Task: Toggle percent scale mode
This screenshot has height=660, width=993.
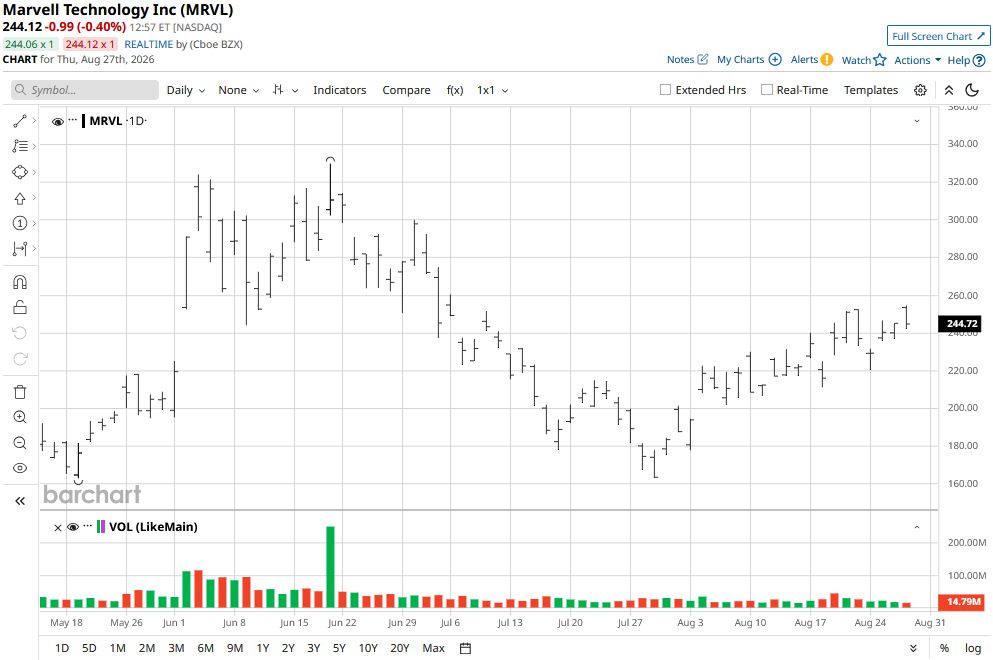Action: [944, 648]
